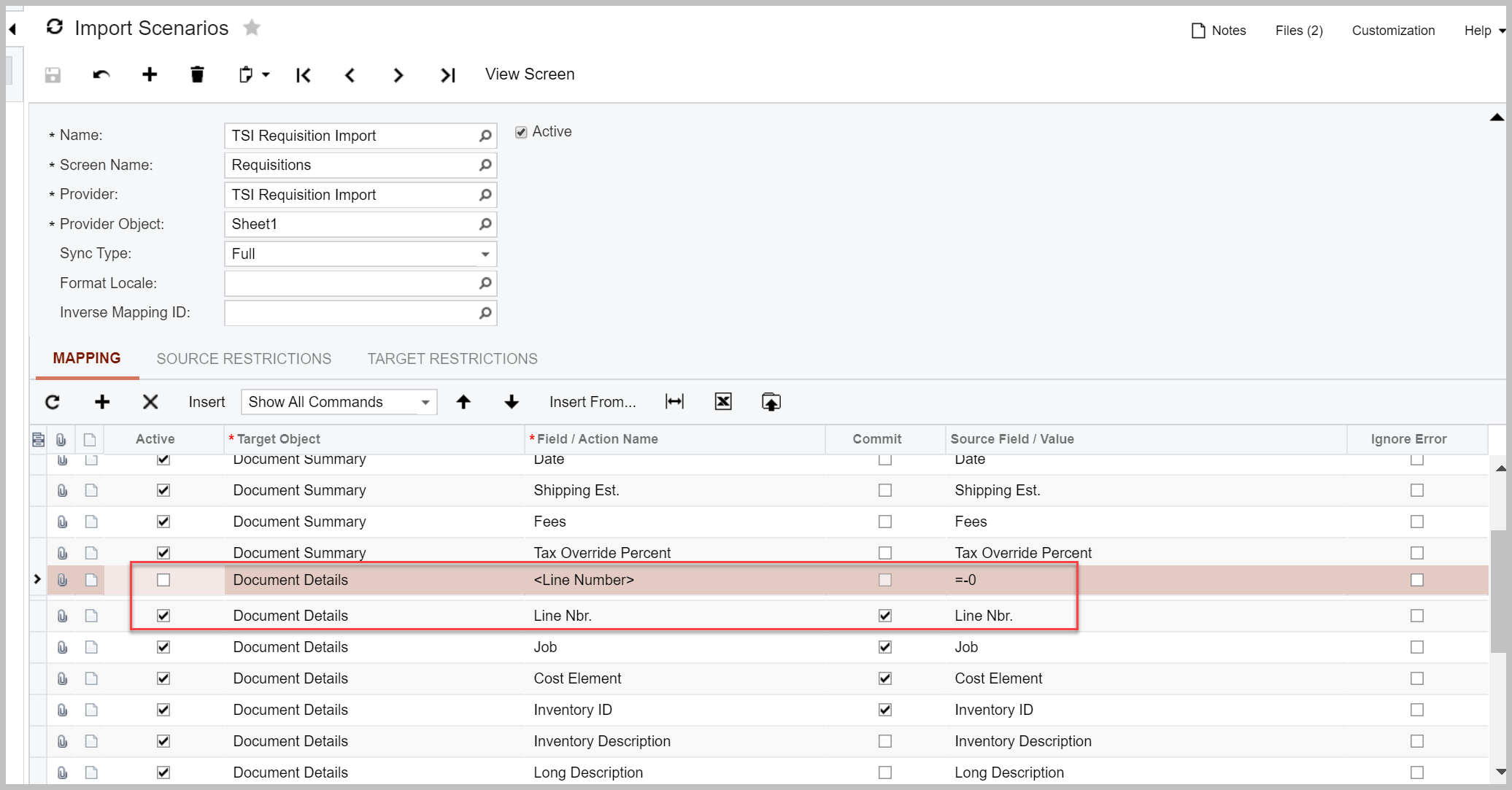Switch to the Source Restrictions tab
Viewport: 1512px width, 790px height.
coord(244,358)
